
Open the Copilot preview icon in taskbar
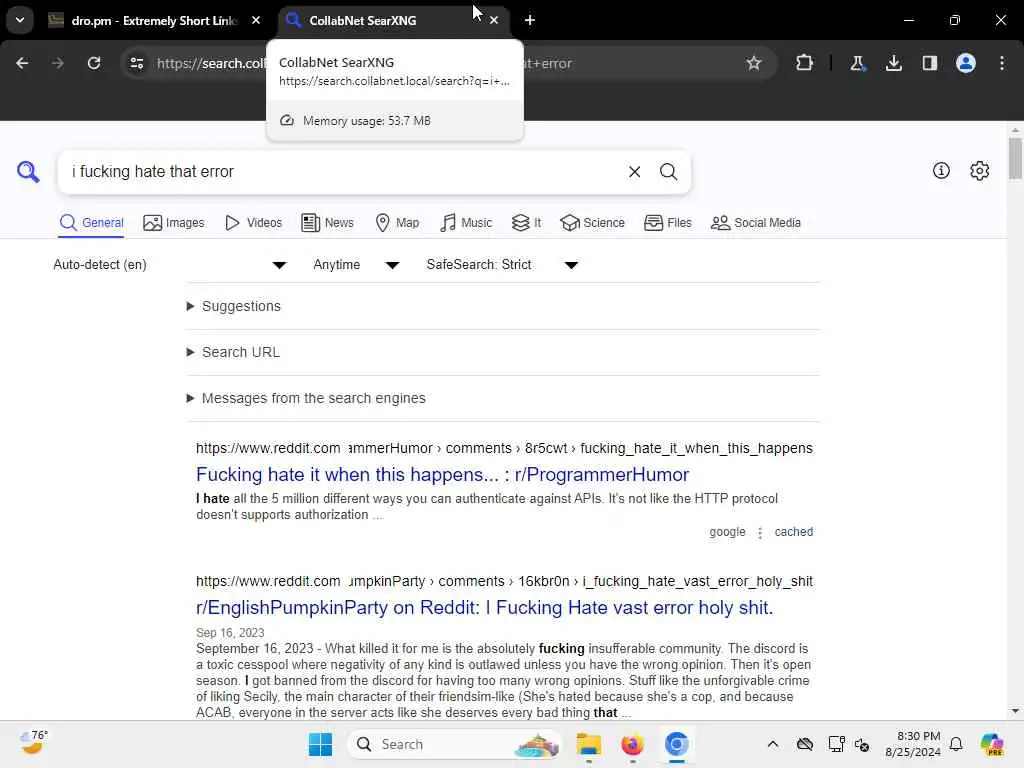(992, 744)
